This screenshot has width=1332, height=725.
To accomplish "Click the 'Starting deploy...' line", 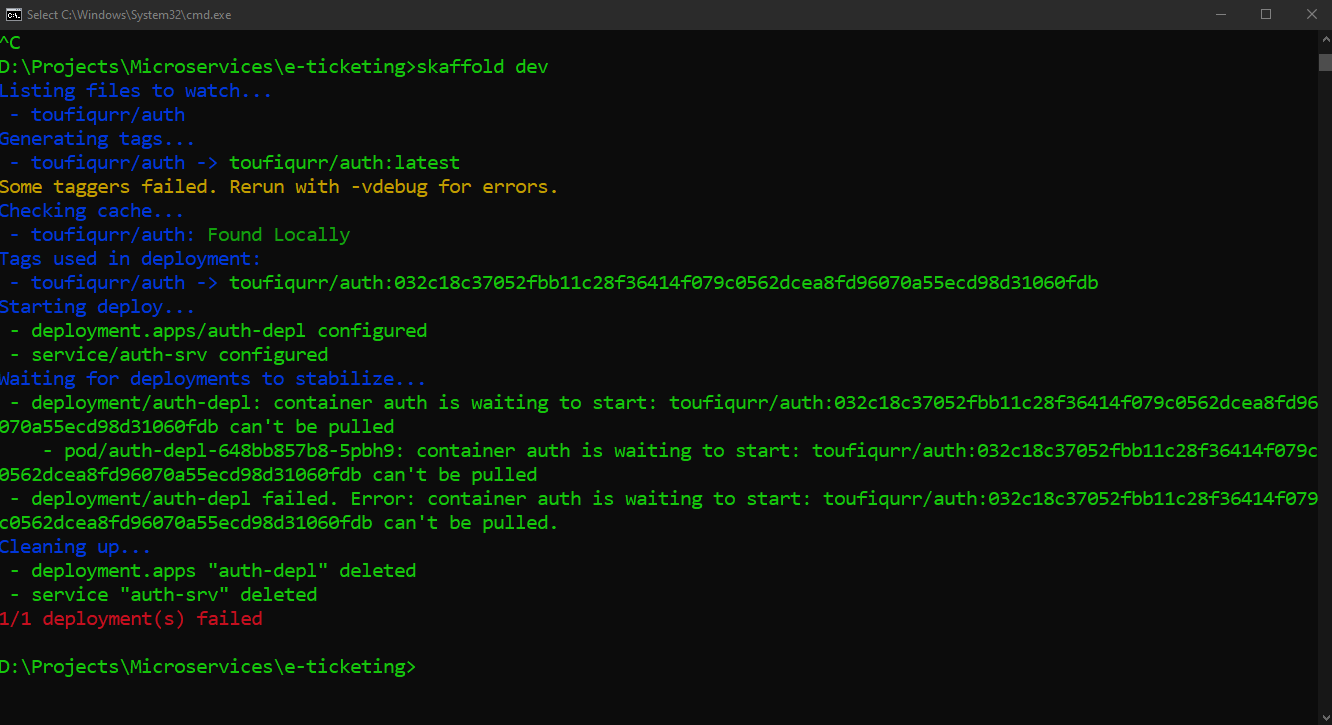I will 98,307.
